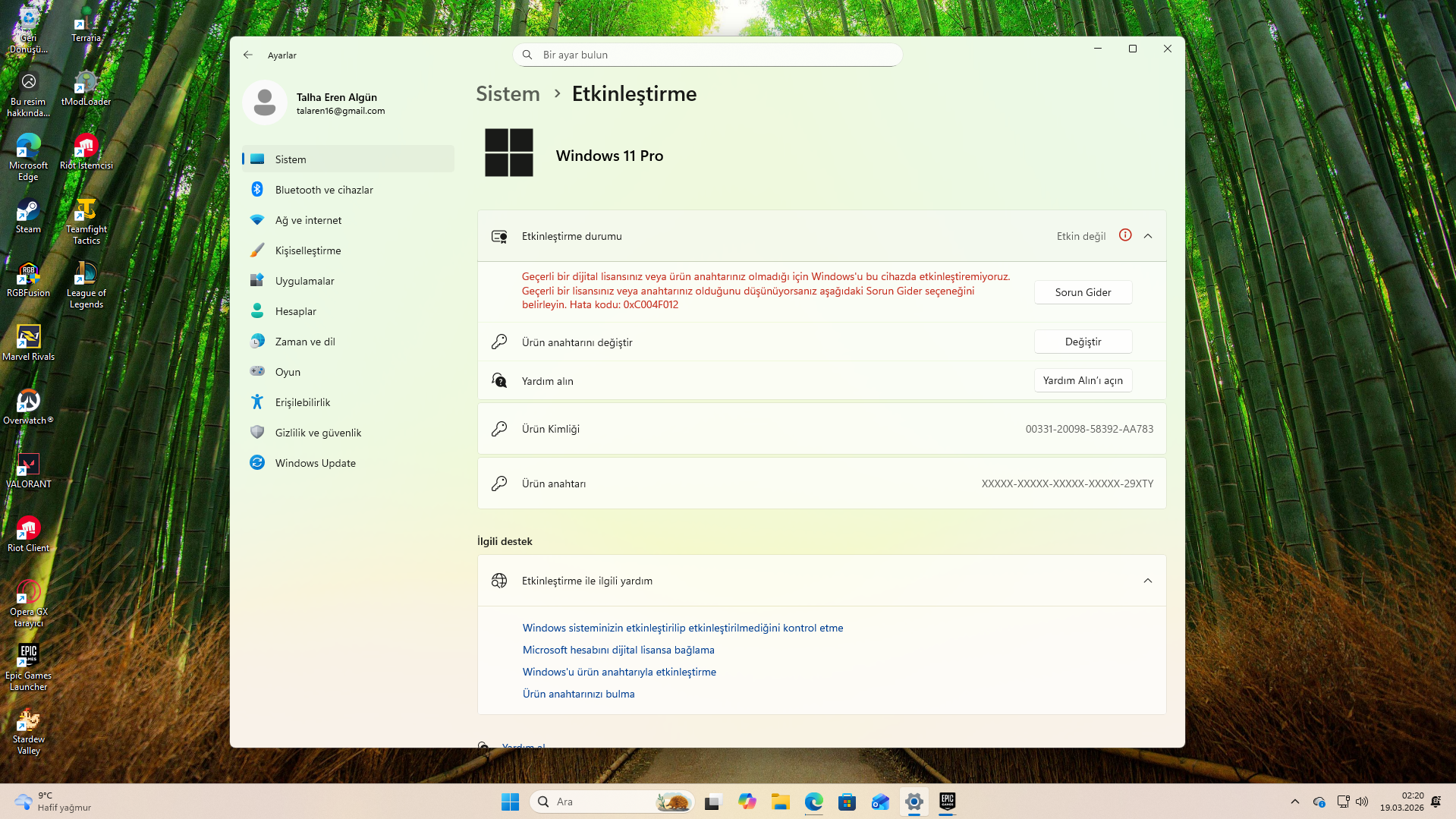1456x819 pixels.
Task: Open Outlook from the taskbar
Action: (x=880, y=802)
